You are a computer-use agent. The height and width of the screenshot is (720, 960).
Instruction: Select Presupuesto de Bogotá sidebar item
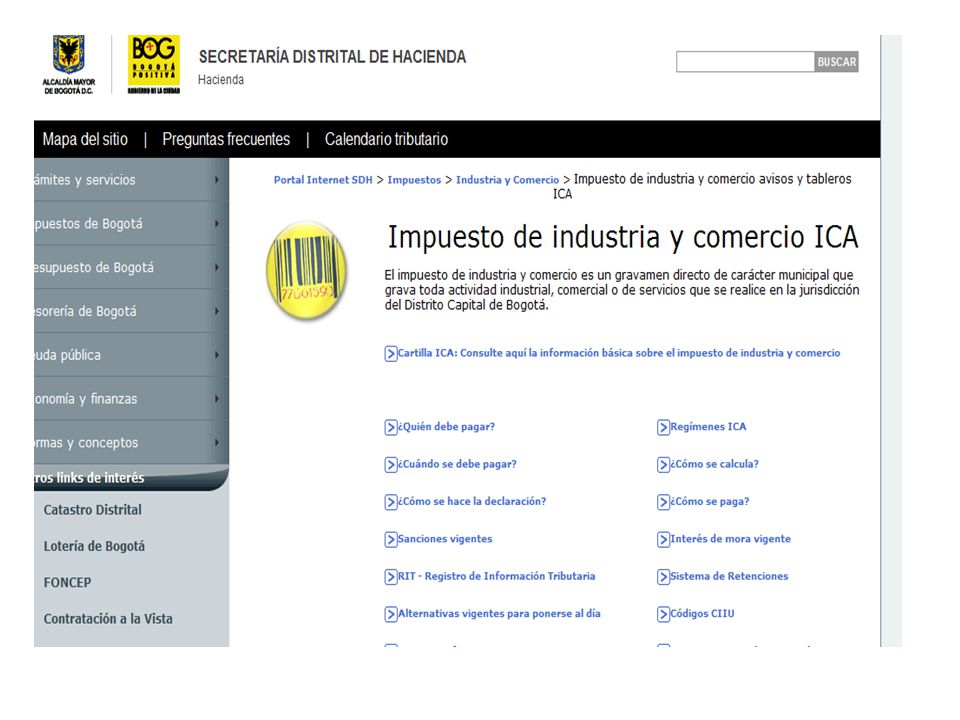131,268
